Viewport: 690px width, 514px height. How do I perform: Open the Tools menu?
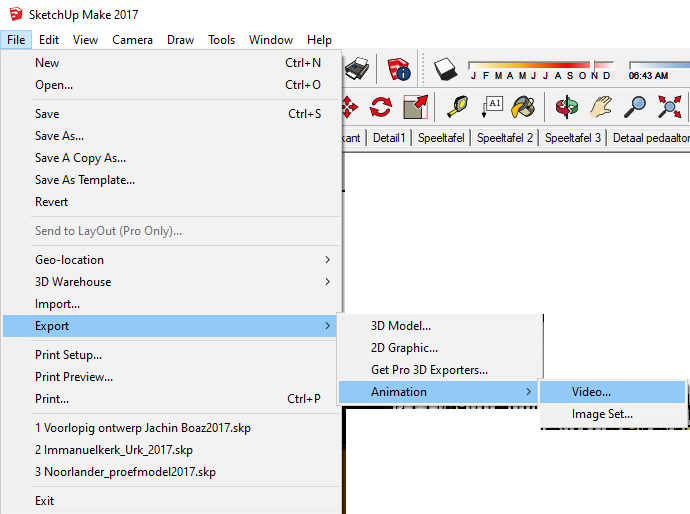coord(221,40)
